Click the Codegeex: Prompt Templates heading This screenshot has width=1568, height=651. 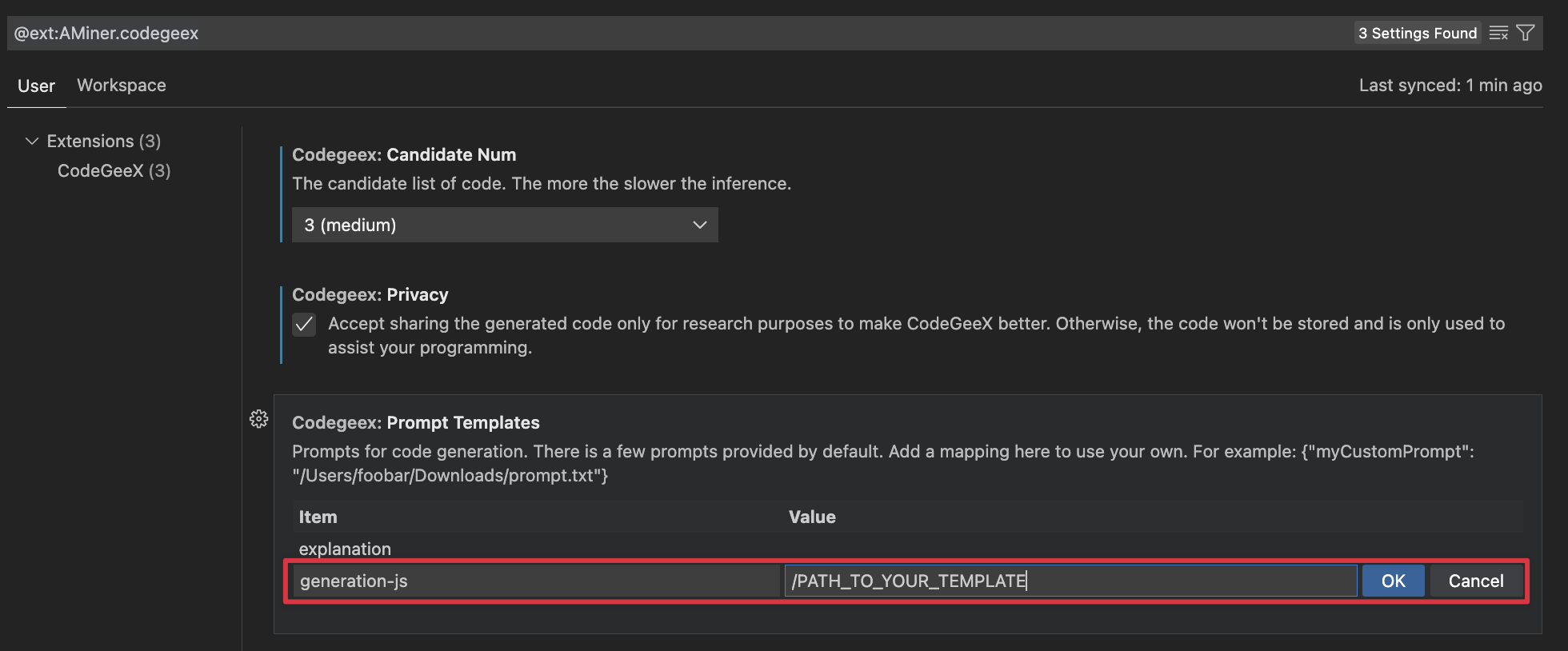tap(416, 422)
